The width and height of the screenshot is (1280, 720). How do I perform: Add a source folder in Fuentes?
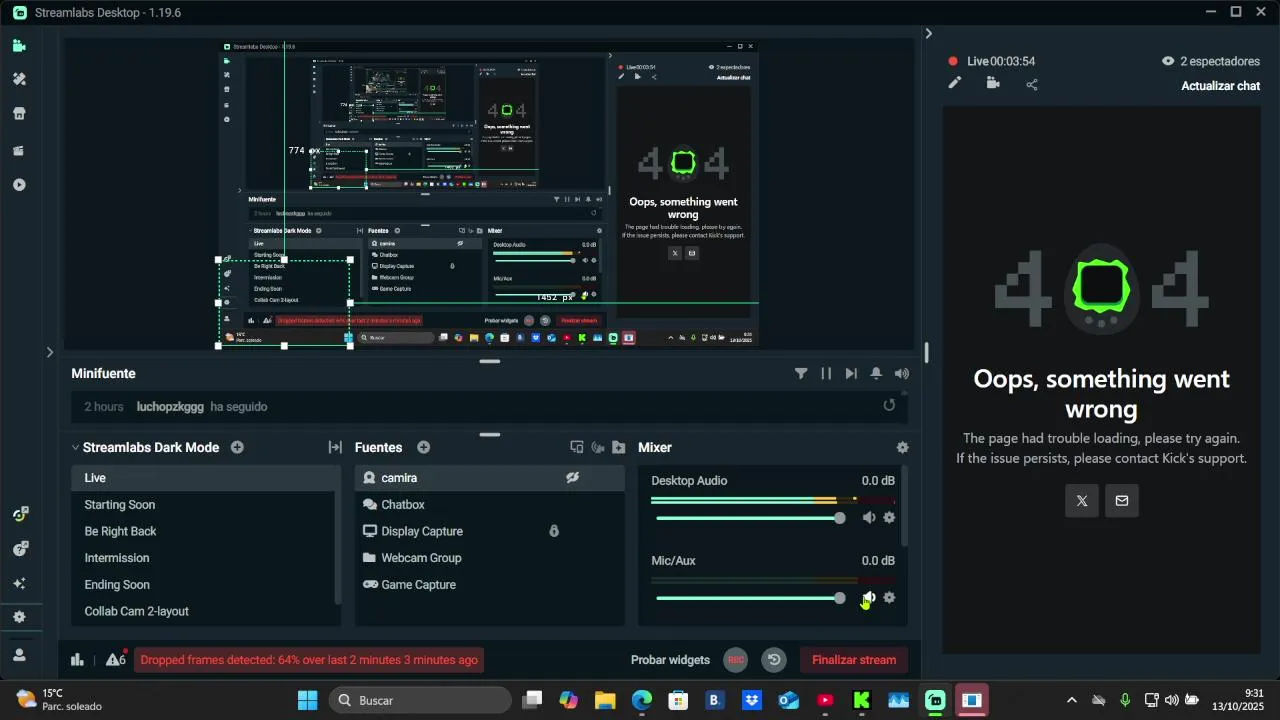(619, 447)
